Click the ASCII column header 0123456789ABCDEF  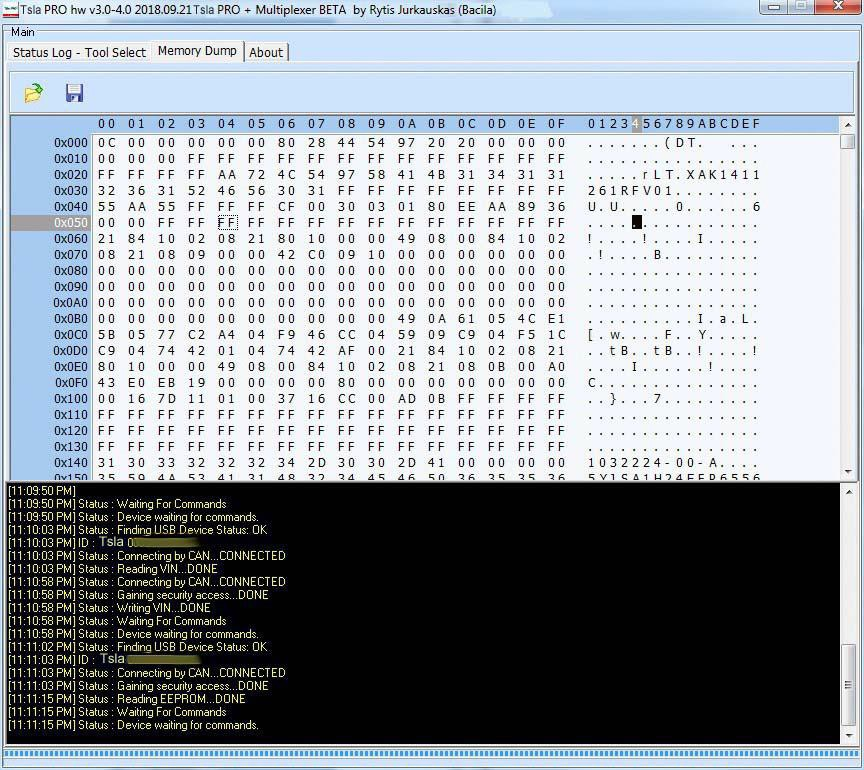[x=674, y=124]
